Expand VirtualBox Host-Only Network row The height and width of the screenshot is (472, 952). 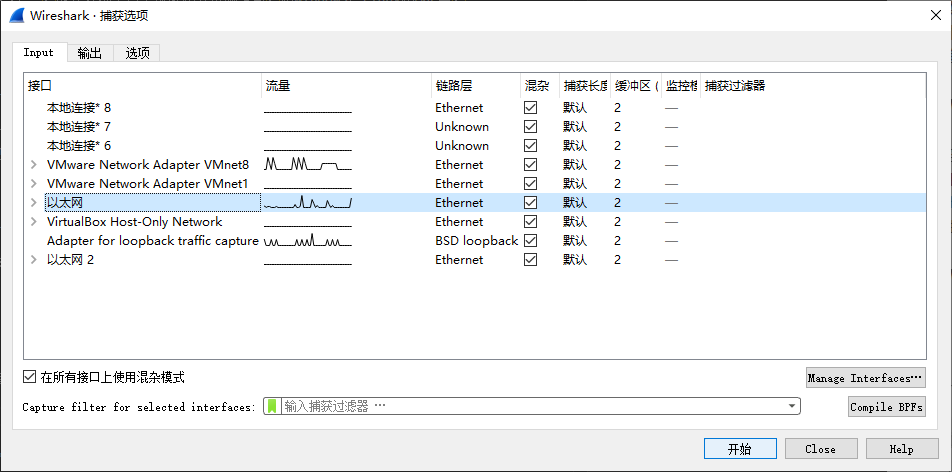[34, 222]
